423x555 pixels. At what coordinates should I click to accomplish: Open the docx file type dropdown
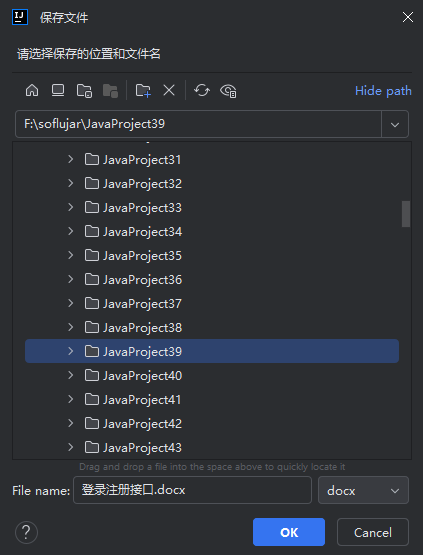click(x=363, y=490)
